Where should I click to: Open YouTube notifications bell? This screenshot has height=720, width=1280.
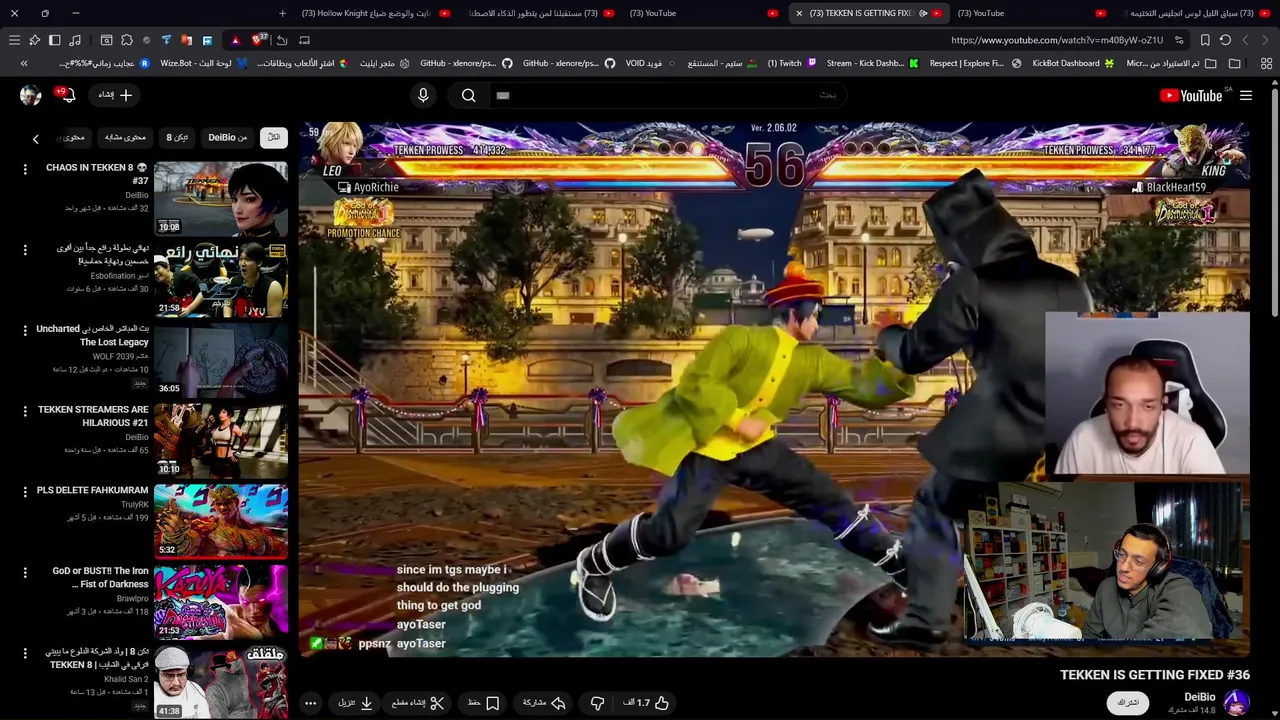[67, 95]
